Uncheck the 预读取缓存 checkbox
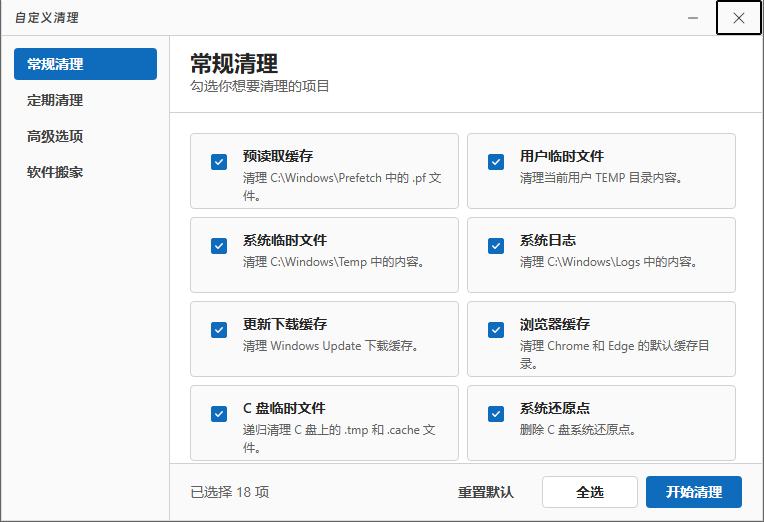764x522 pixels. point(219,162)
